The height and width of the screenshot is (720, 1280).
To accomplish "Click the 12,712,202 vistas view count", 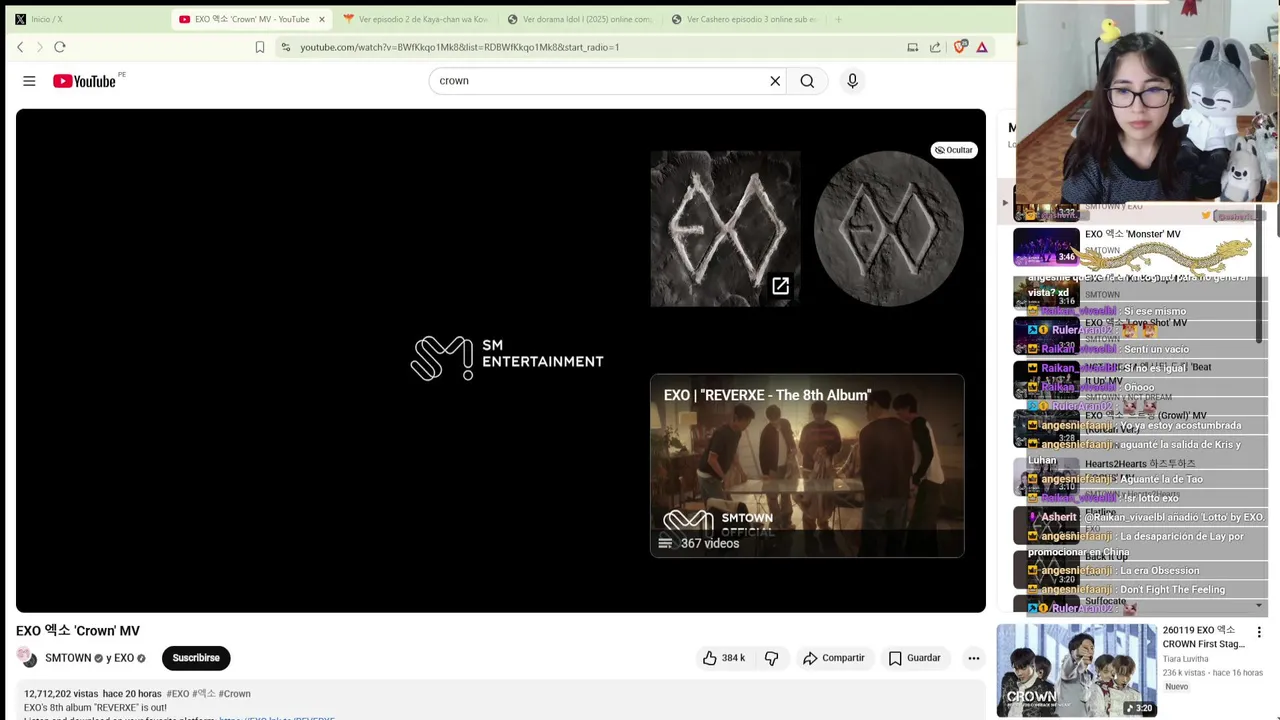I will pos(61,694).
